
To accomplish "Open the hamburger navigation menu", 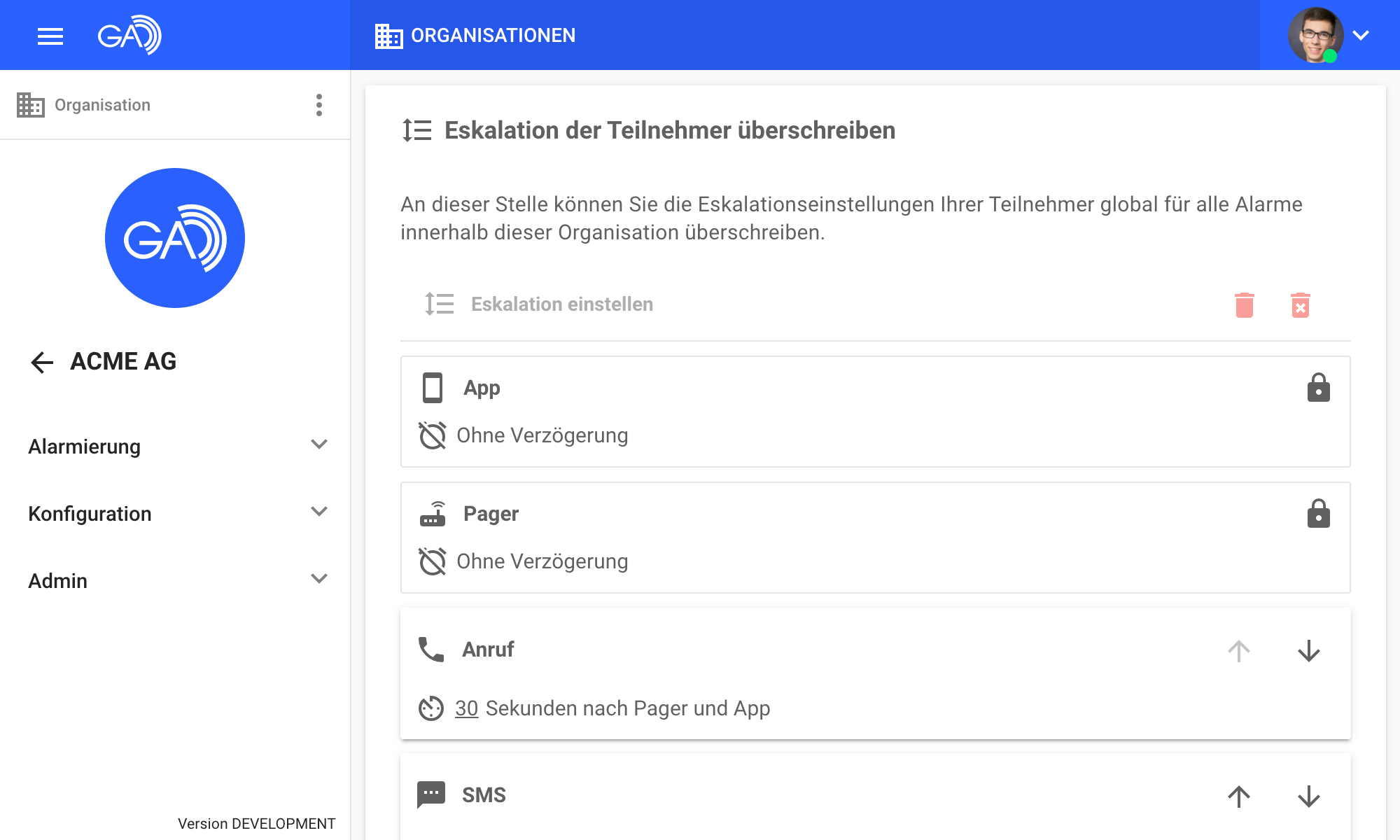I will click(50, 36).
